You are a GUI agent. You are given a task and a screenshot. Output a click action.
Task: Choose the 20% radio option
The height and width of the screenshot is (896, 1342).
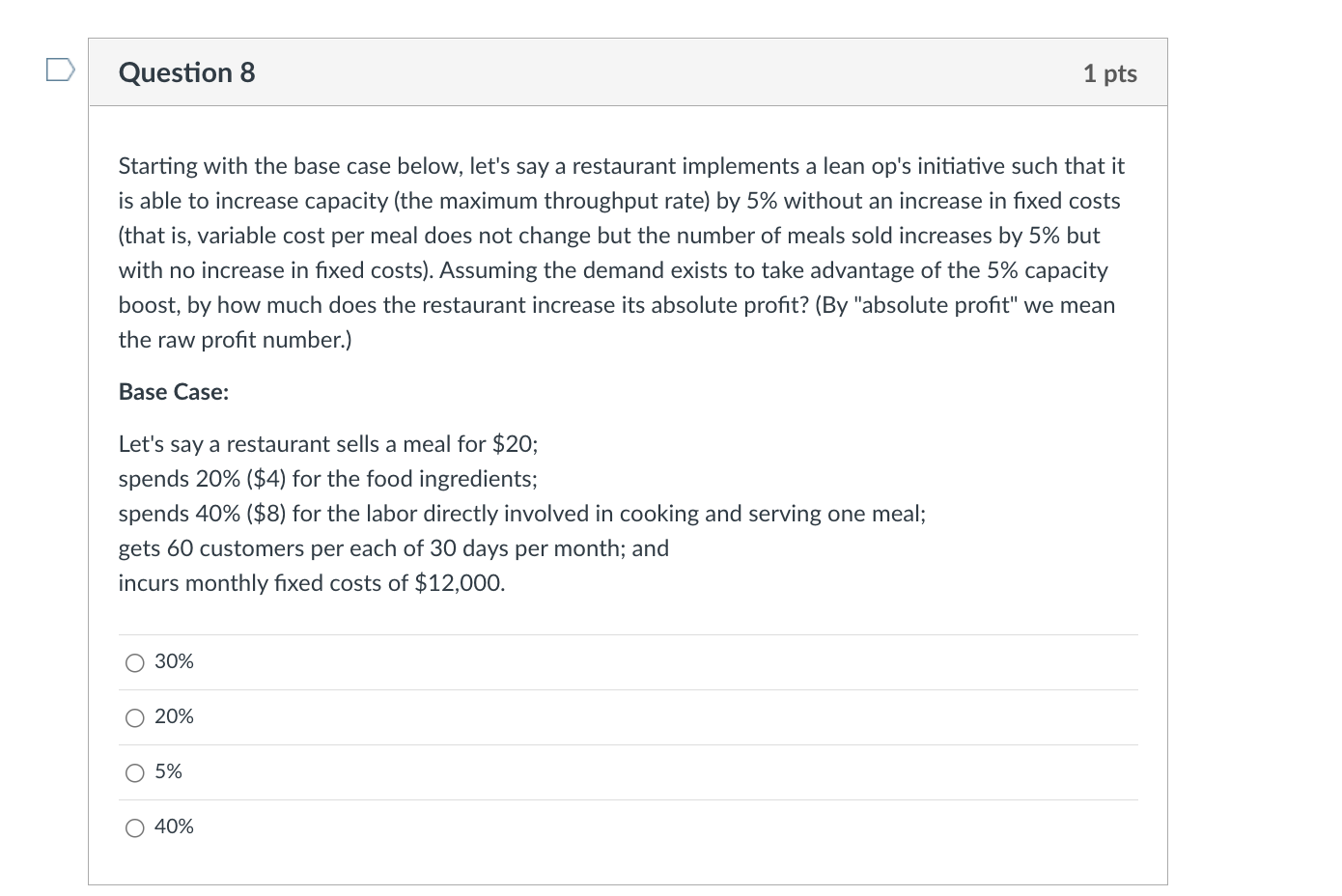(135, 717)
